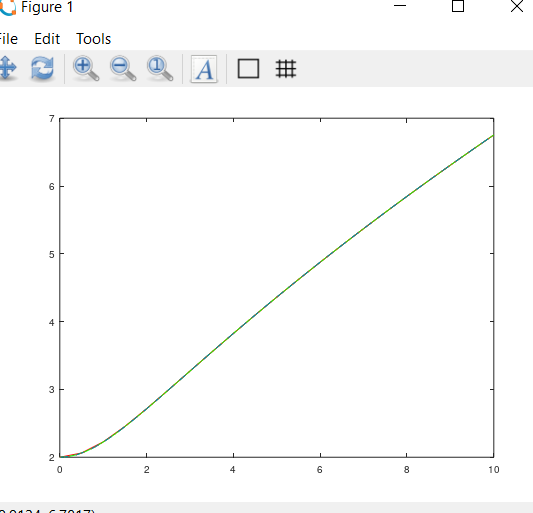Image resolution: width=533 pixels, height=513 pixels.
Task: Minimize the Figure 1 window
Action: (x=400, y=6)
